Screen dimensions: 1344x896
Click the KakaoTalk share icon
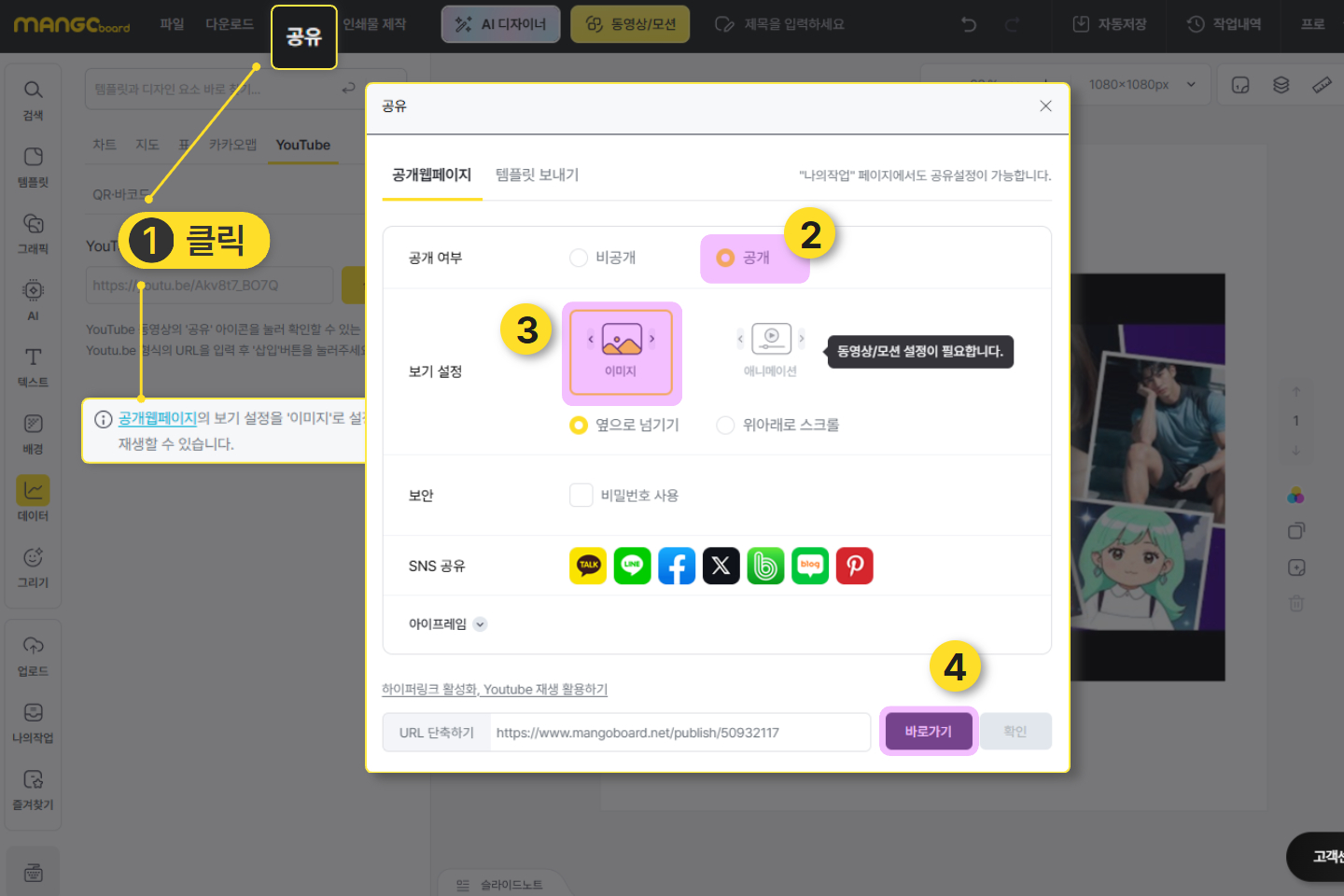(588, 566)
